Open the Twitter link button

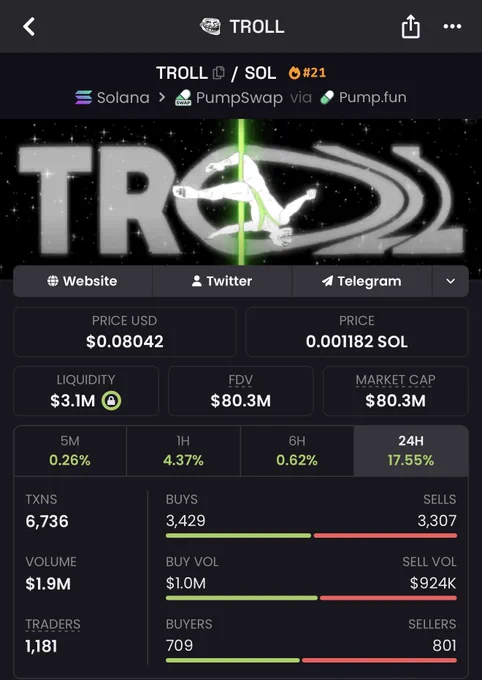[222, 281]
